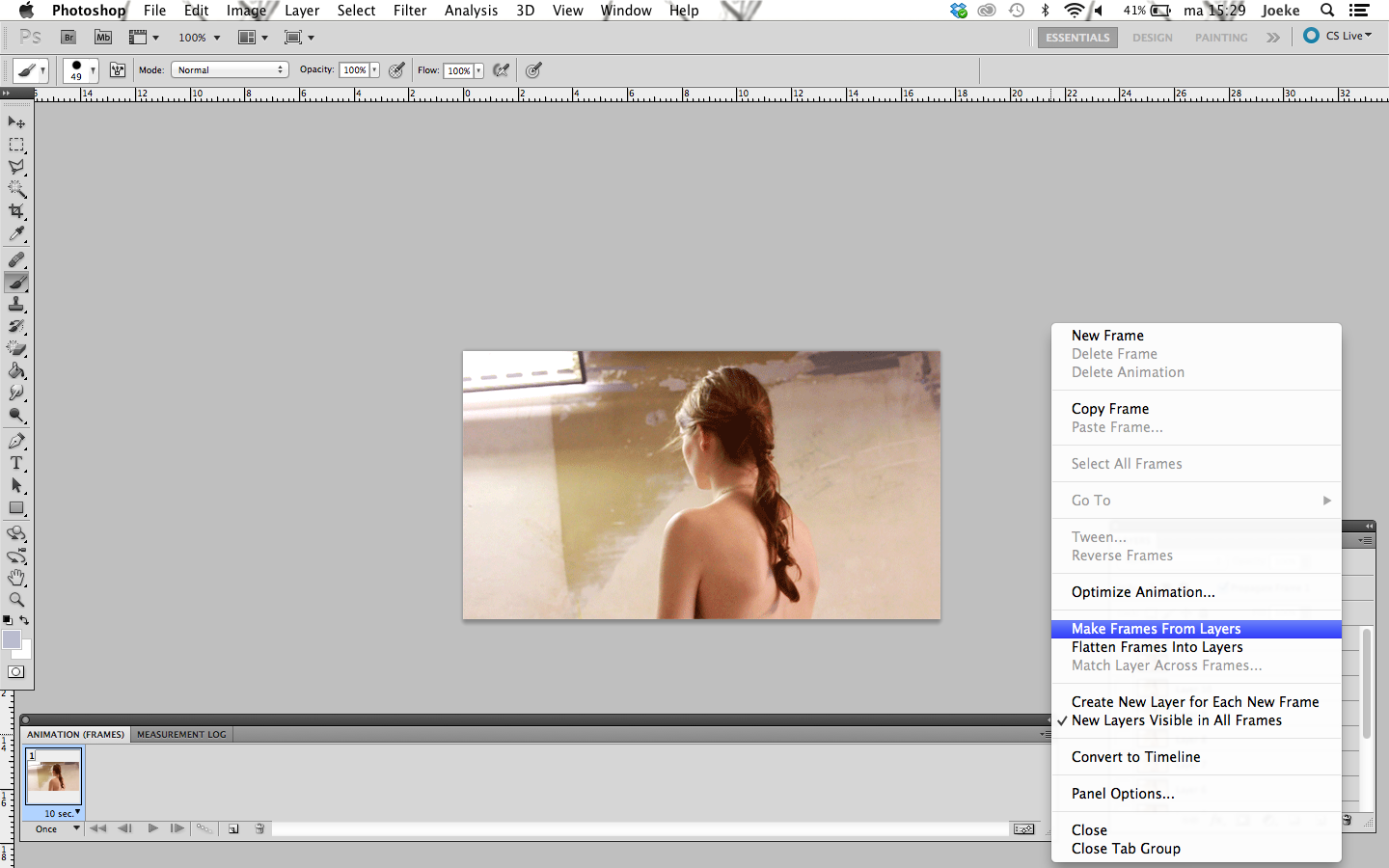Select the Eyedropper tool
This screenshot has height=868, width=1389.
pyautogui.click(x=16, y=233)
